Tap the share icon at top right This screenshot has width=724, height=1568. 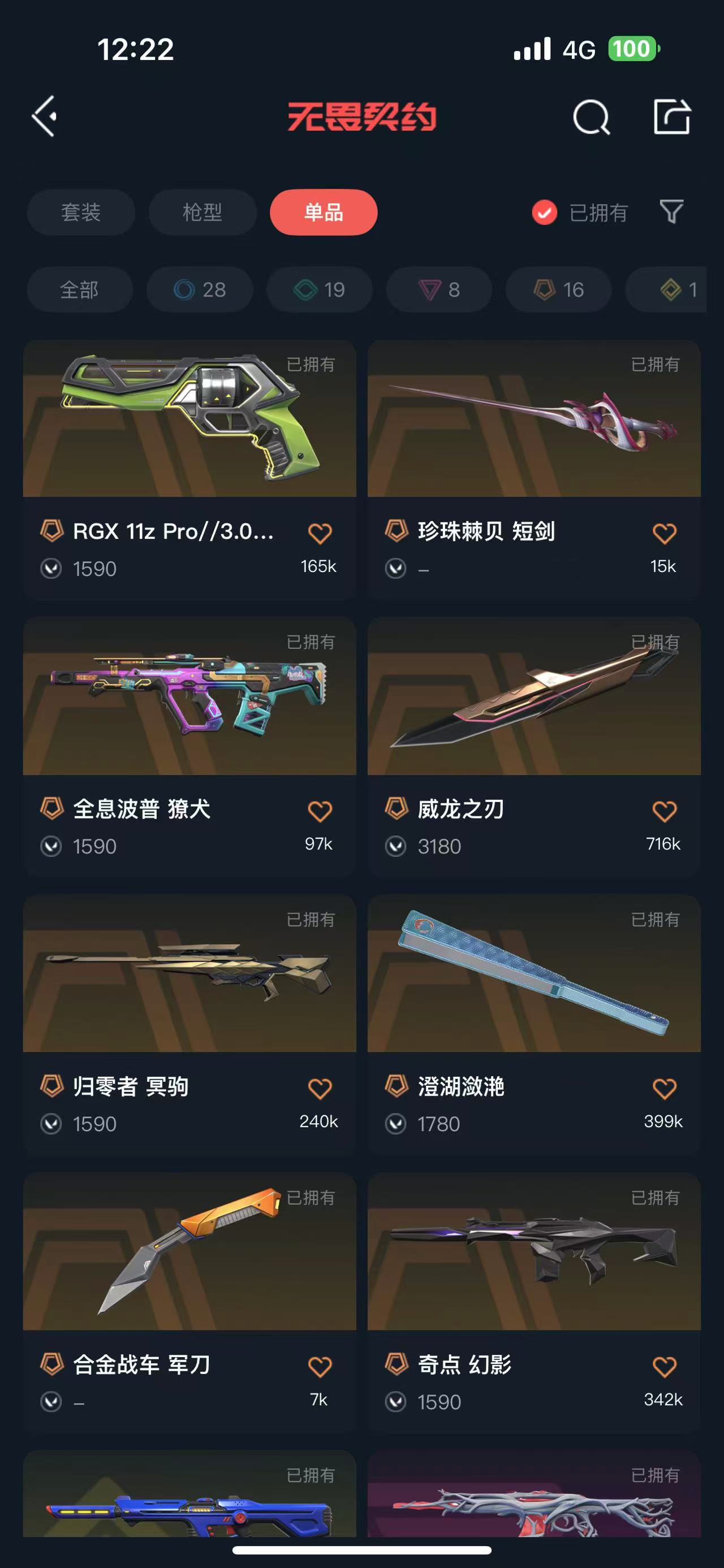coord(671,116)
